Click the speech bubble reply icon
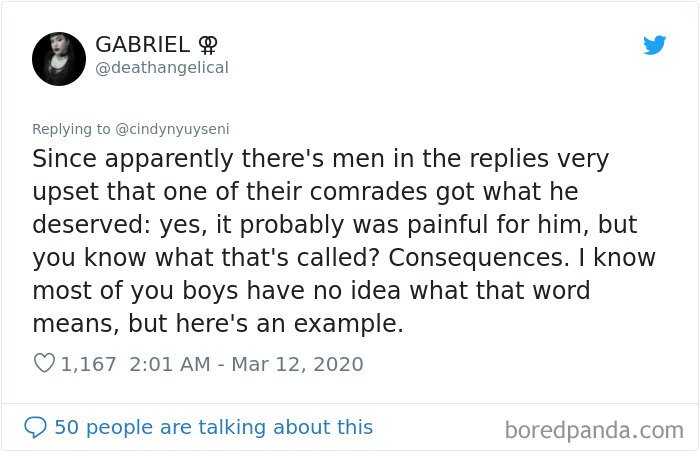 point(35,427)
